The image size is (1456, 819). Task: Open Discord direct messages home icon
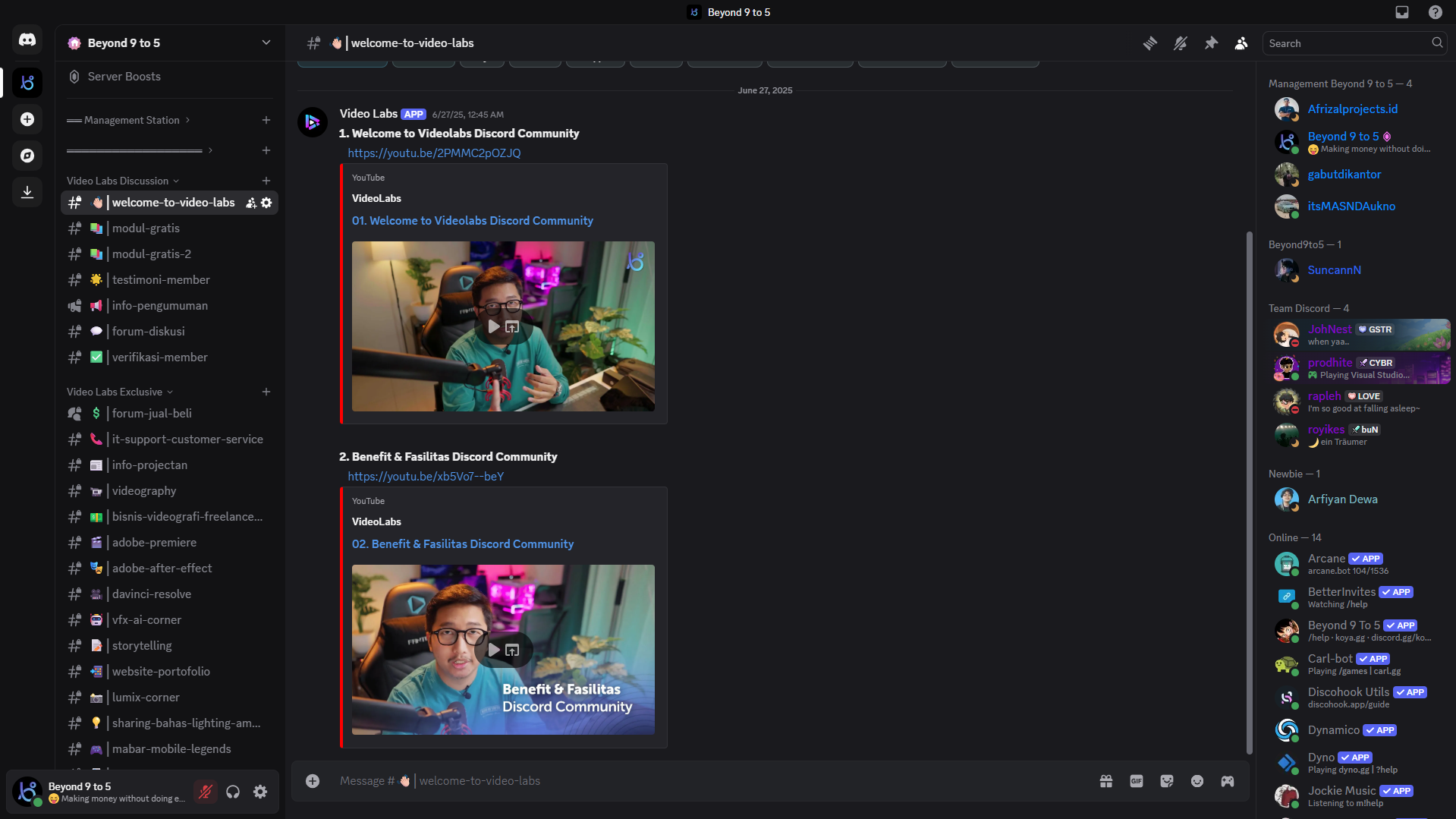pos(27,39)
